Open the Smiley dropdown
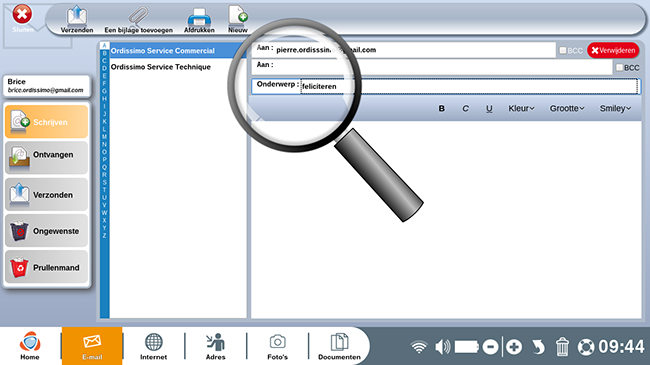The width and height of the screenshot is (650, 365). point(615,108)
